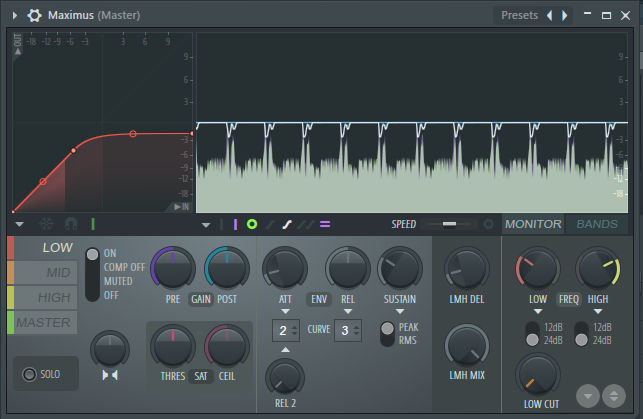This screenshot has width=643, height=419.
Task: Click the up arrow above REL 2
Action: (285, 350)
